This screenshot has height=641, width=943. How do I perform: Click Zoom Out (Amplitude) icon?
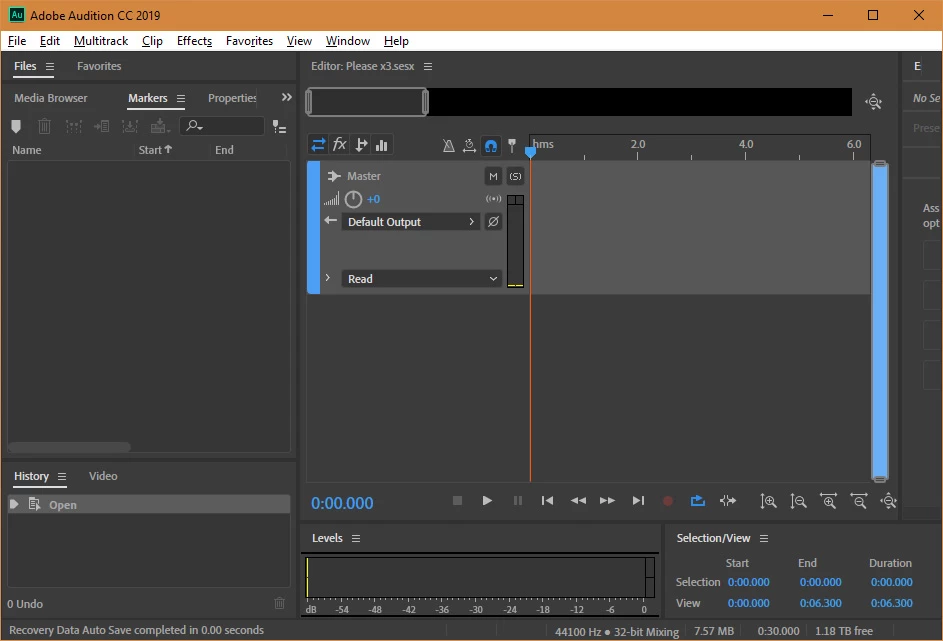click(798, 501)
